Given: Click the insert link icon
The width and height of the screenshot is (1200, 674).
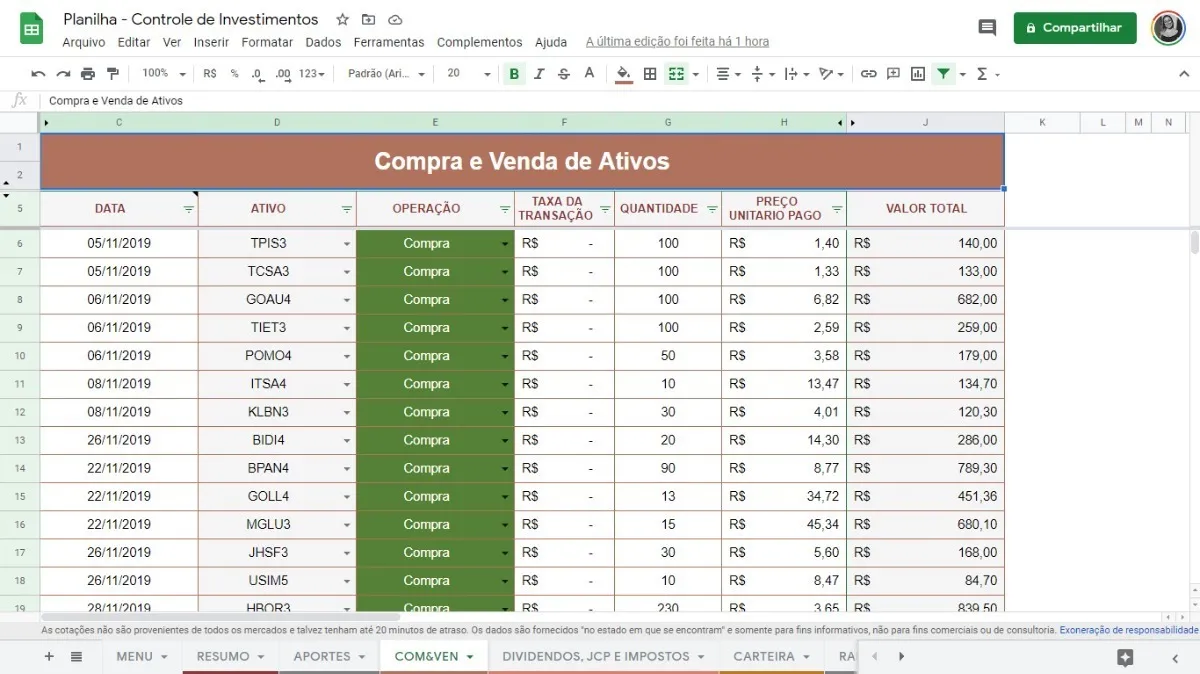Looking at the screenshot, I should pyautogui.click(x=869, y=74).
